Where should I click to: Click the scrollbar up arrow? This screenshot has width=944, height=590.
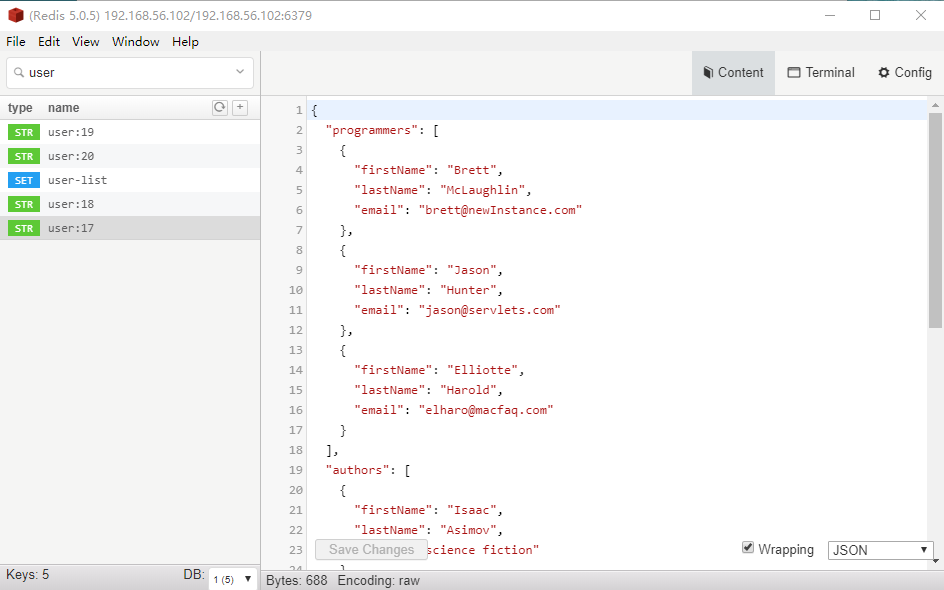935,105
